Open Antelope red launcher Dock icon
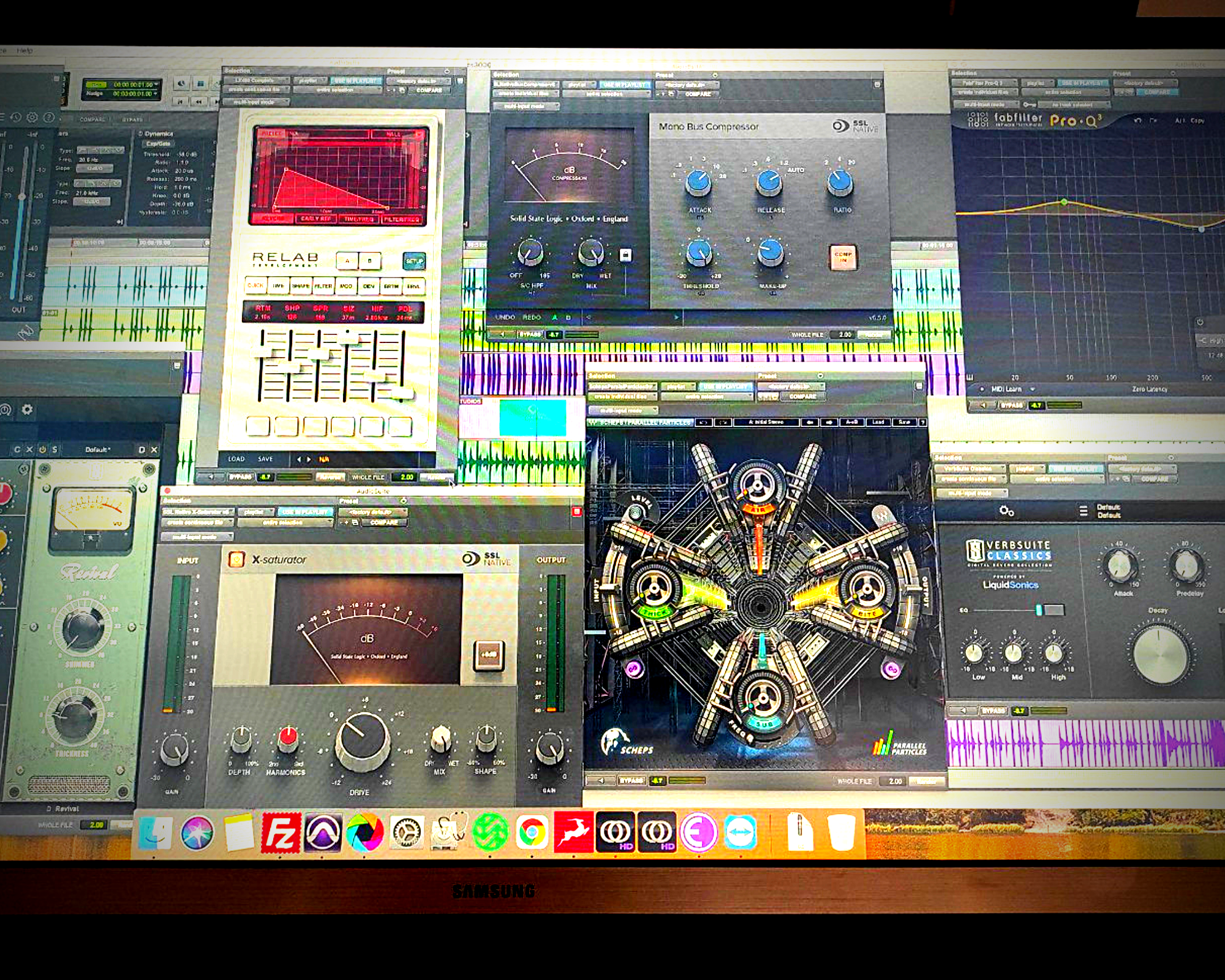The width and height of the screenshot is (1225, 980). 573,832
